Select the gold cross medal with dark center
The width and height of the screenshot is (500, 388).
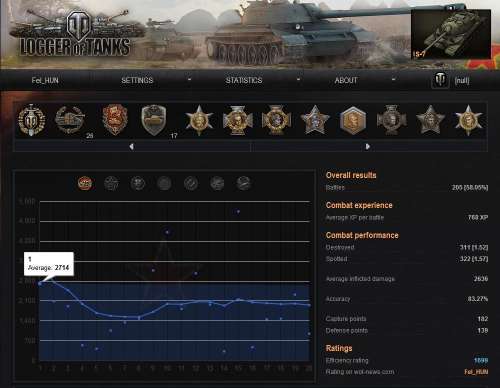tap(276, 120)
